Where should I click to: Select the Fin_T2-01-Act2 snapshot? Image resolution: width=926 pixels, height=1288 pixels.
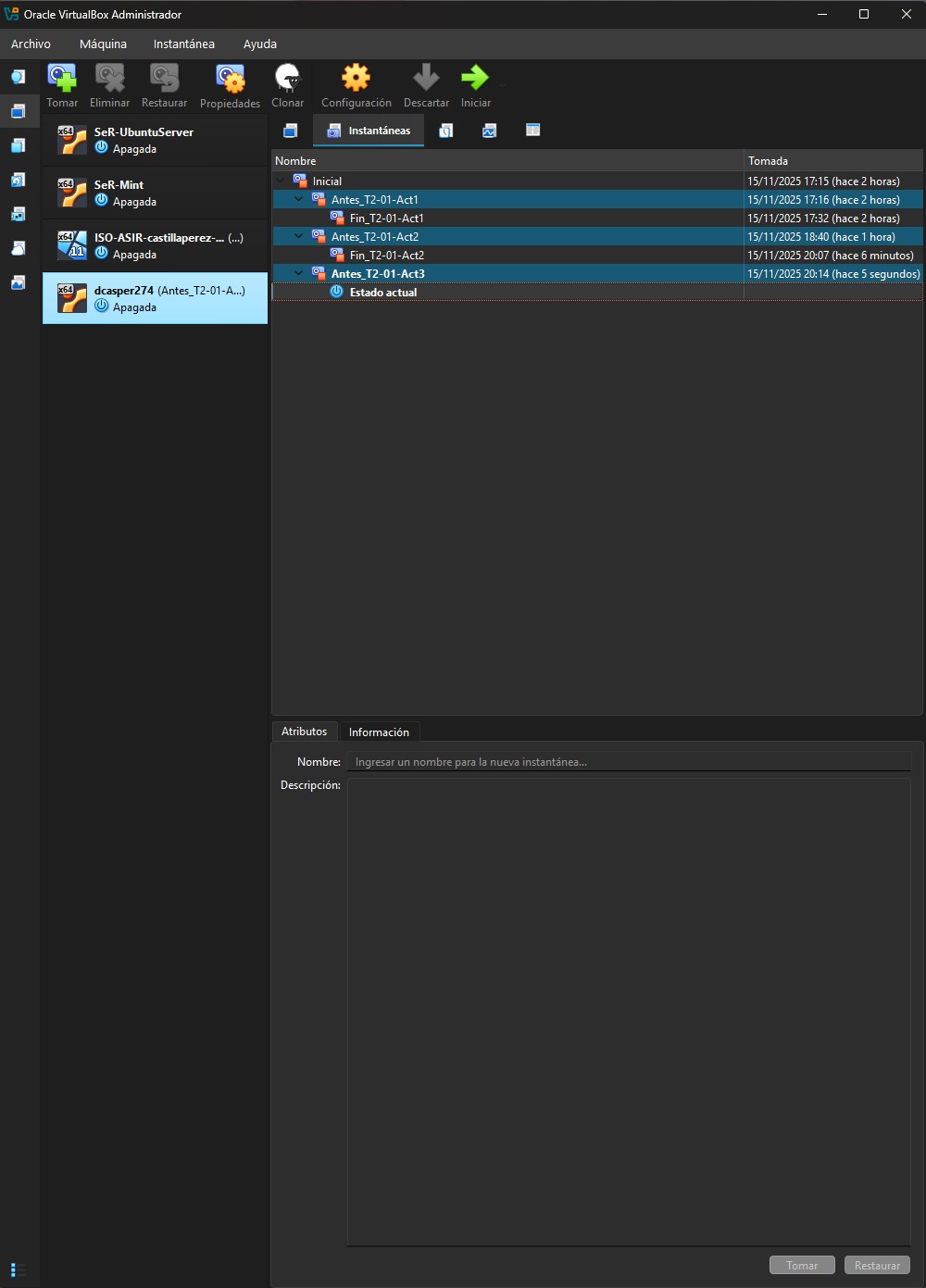387,255
